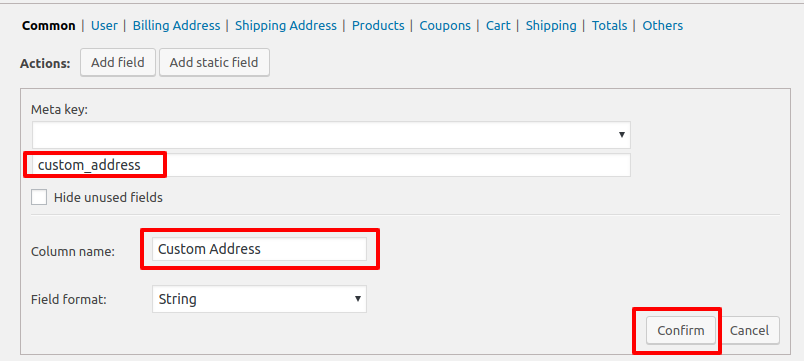Screen dimensions: 804x361
Task: Open the Totals tab
Action: (609, 26)
